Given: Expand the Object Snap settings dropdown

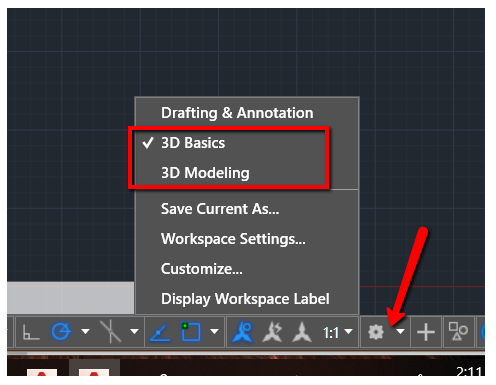Looking at the screenshot, I should tap(215, 332).
